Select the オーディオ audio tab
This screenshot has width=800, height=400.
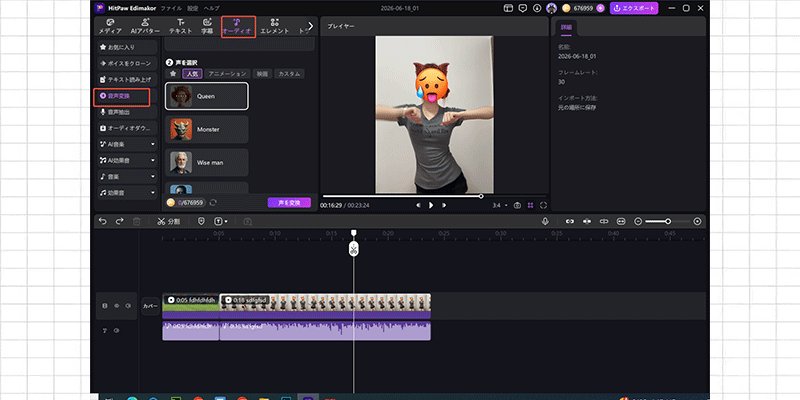pyautogui.click(x=238, y=27)
